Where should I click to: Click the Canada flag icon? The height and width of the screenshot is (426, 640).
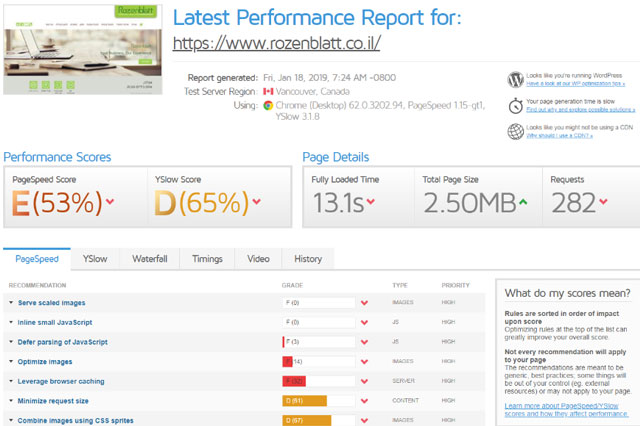click(268, 91)
